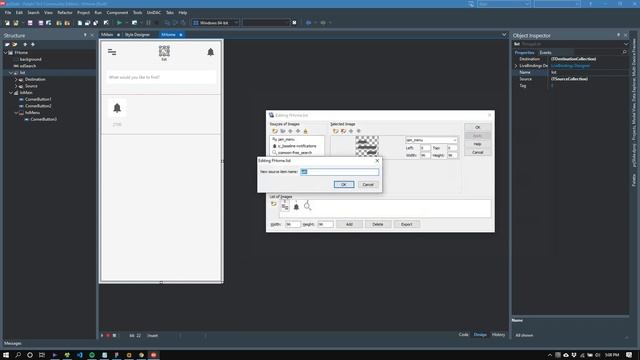Viewport: 640px width, 360px height.
Task: Select CornerButton1 in Structure tree
Action: (x=38, y=99)
